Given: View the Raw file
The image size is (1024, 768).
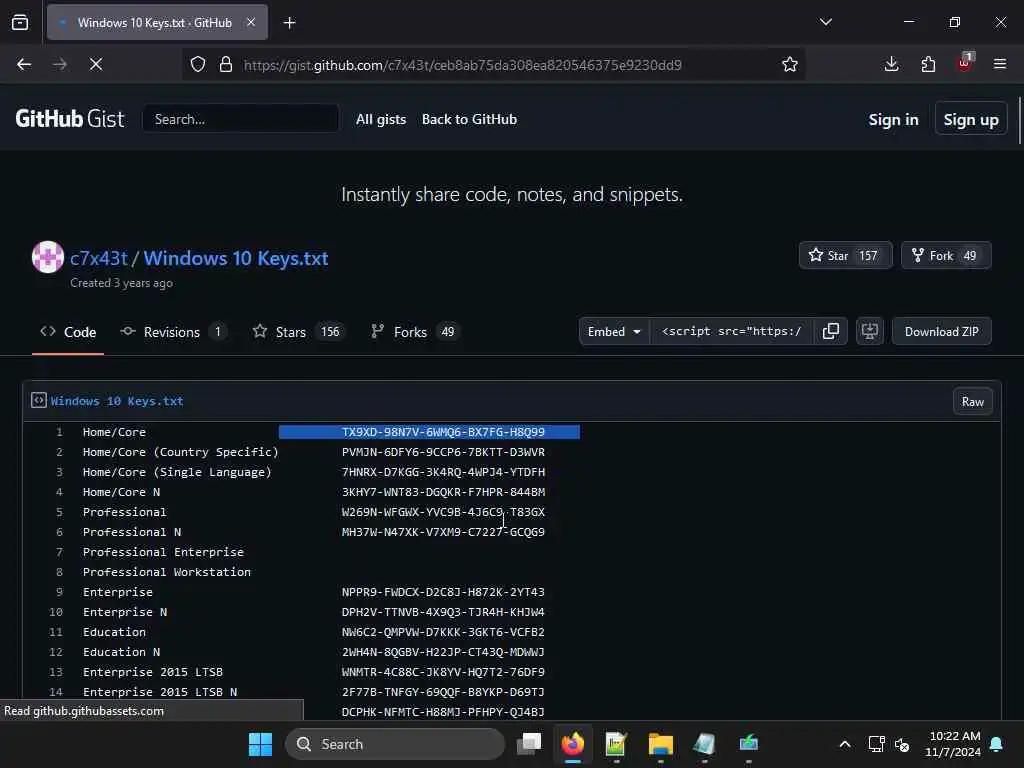Looking at the screenshot, I should (972, 402).
